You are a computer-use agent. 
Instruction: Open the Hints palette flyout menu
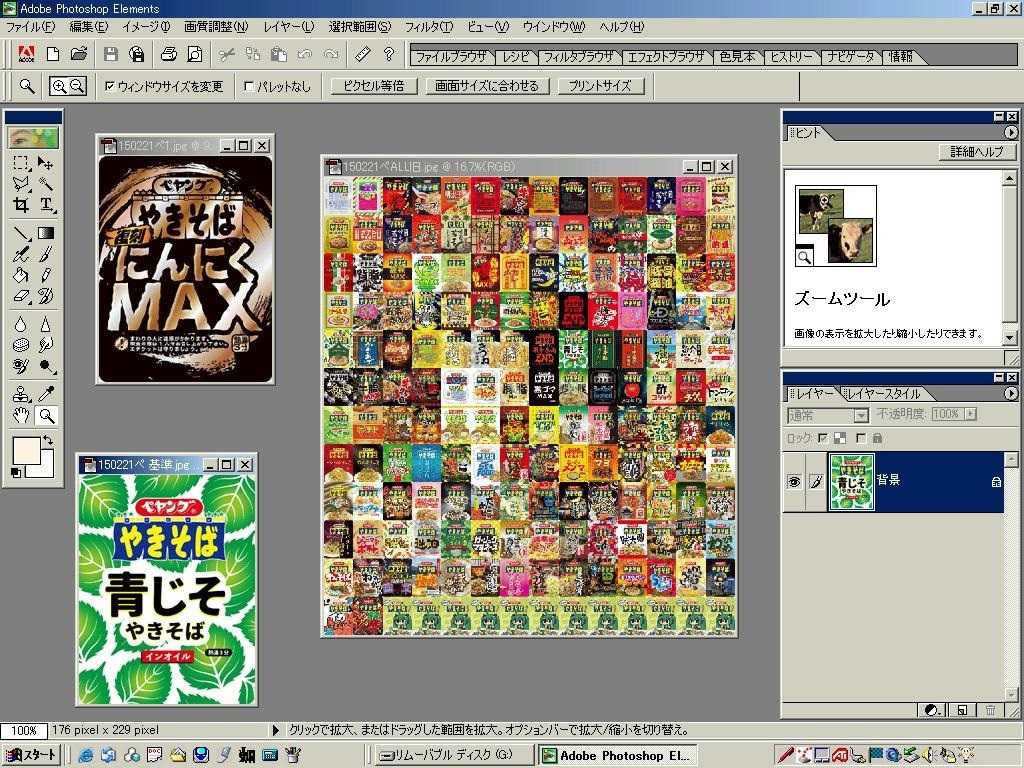(1010, 133)
